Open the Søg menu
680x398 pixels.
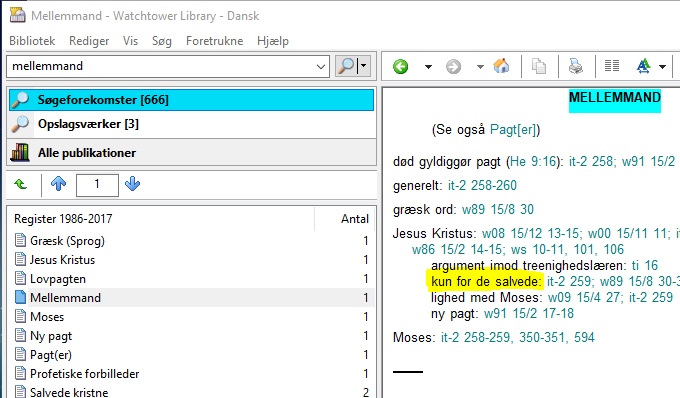click(x=162, y=41)
